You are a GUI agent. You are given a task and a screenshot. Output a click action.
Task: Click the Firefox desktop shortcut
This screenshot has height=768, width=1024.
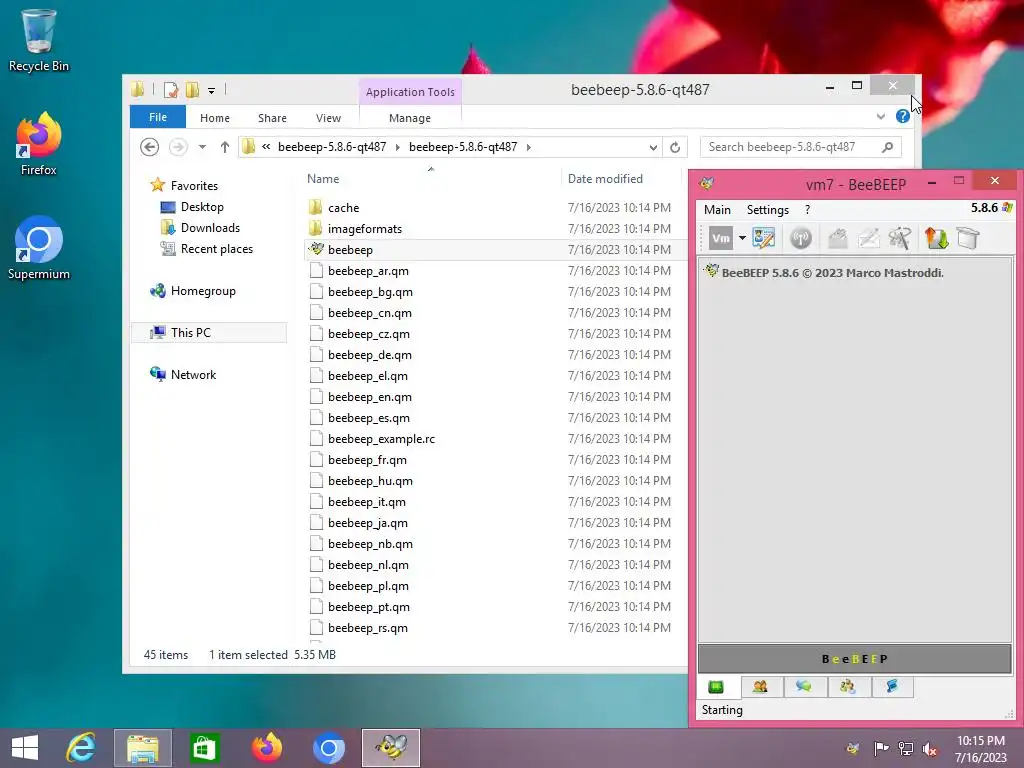point(39,144)
